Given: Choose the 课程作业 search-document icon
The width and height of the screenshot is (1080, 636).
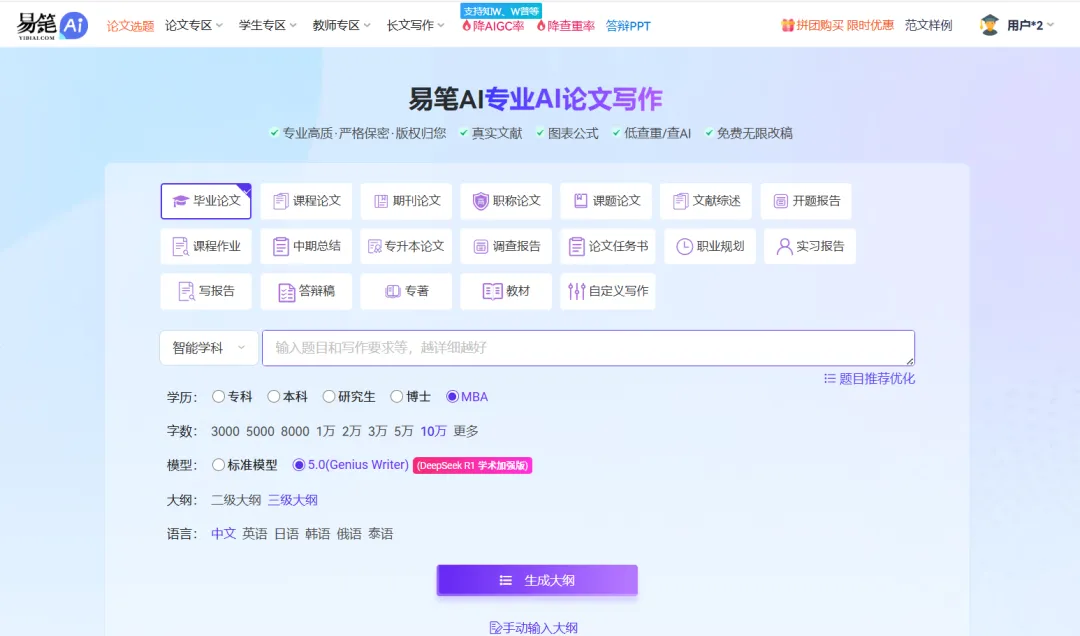Looking at the screenshot, I should pos(180,247).
